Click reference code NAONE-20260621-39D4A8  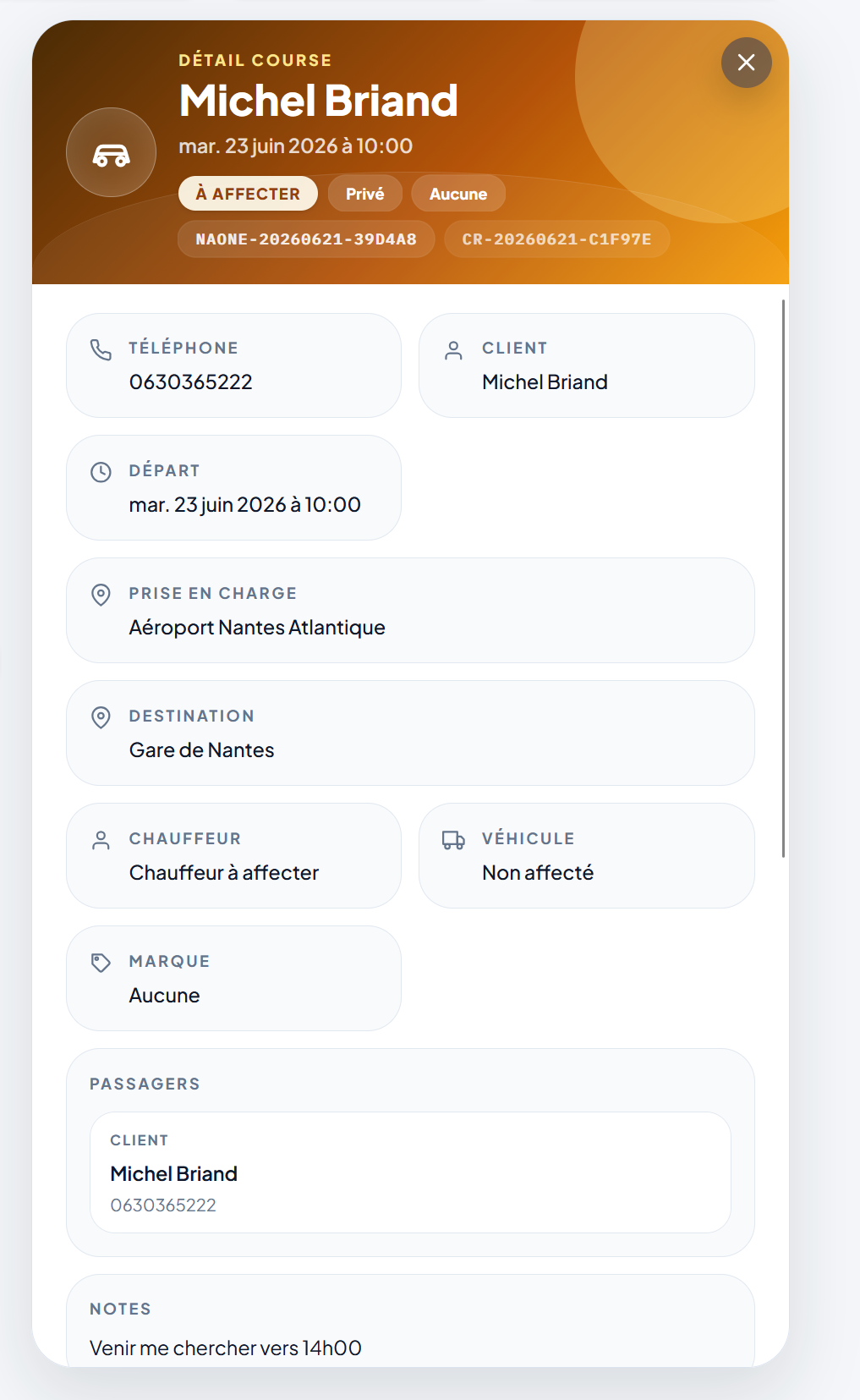306,239
